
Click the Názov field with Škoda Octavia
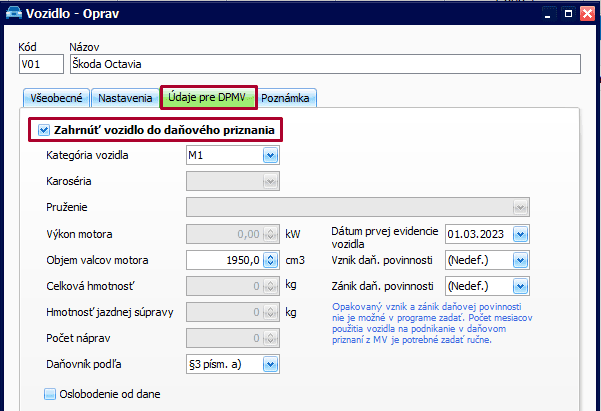click(324, 65)
